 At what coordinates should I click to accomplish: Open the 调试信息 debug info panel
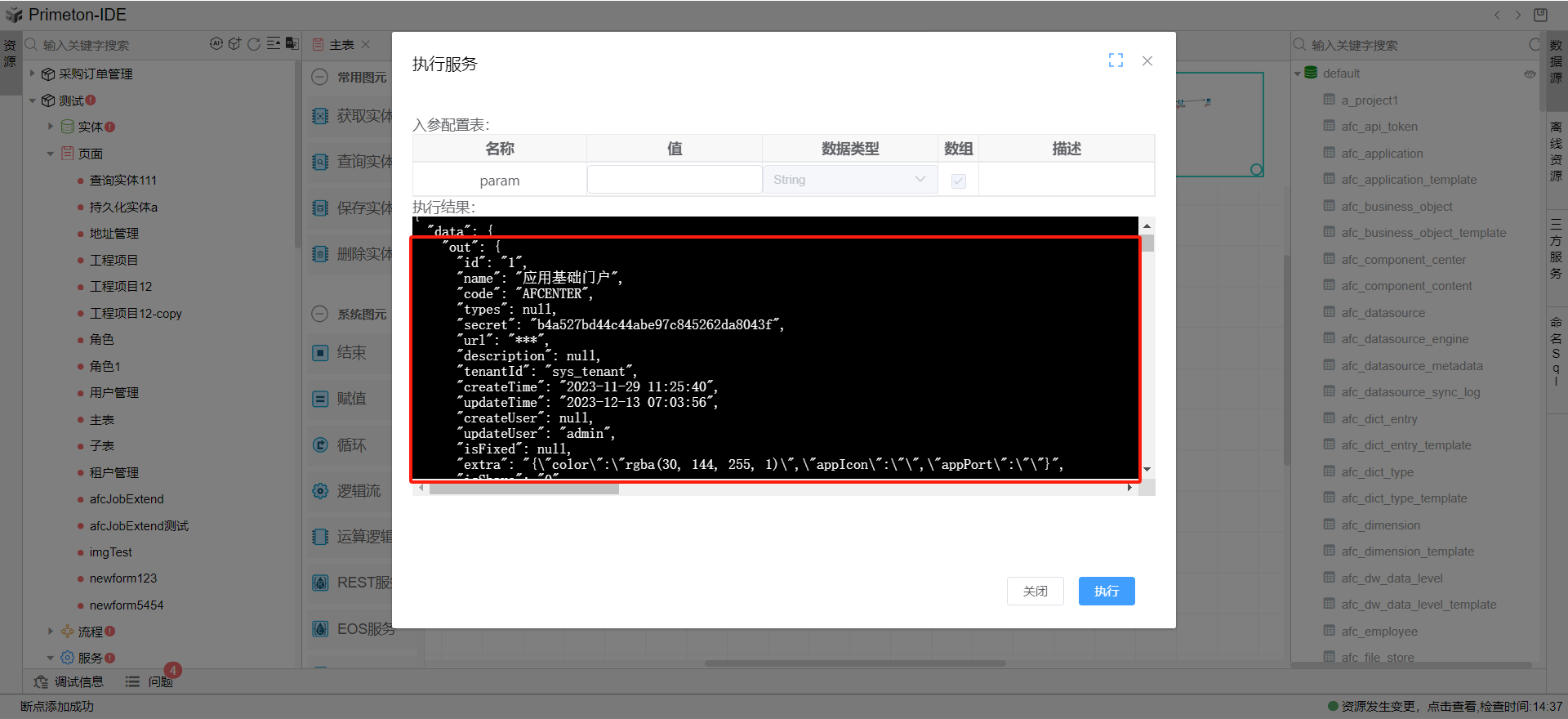point(69,681)
